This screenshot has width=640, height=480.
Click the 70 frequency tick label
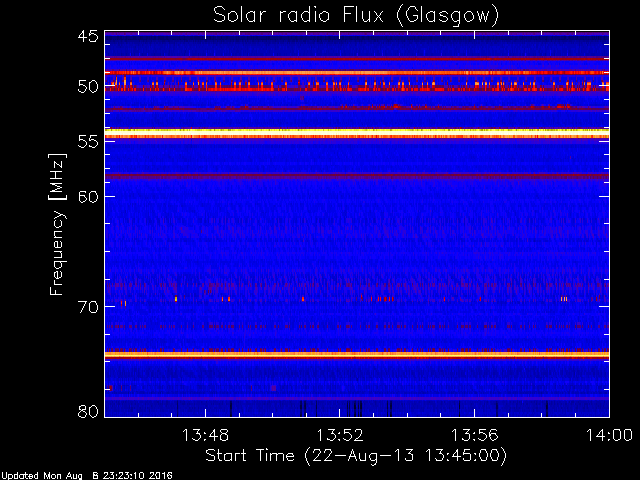pos(88,307)
